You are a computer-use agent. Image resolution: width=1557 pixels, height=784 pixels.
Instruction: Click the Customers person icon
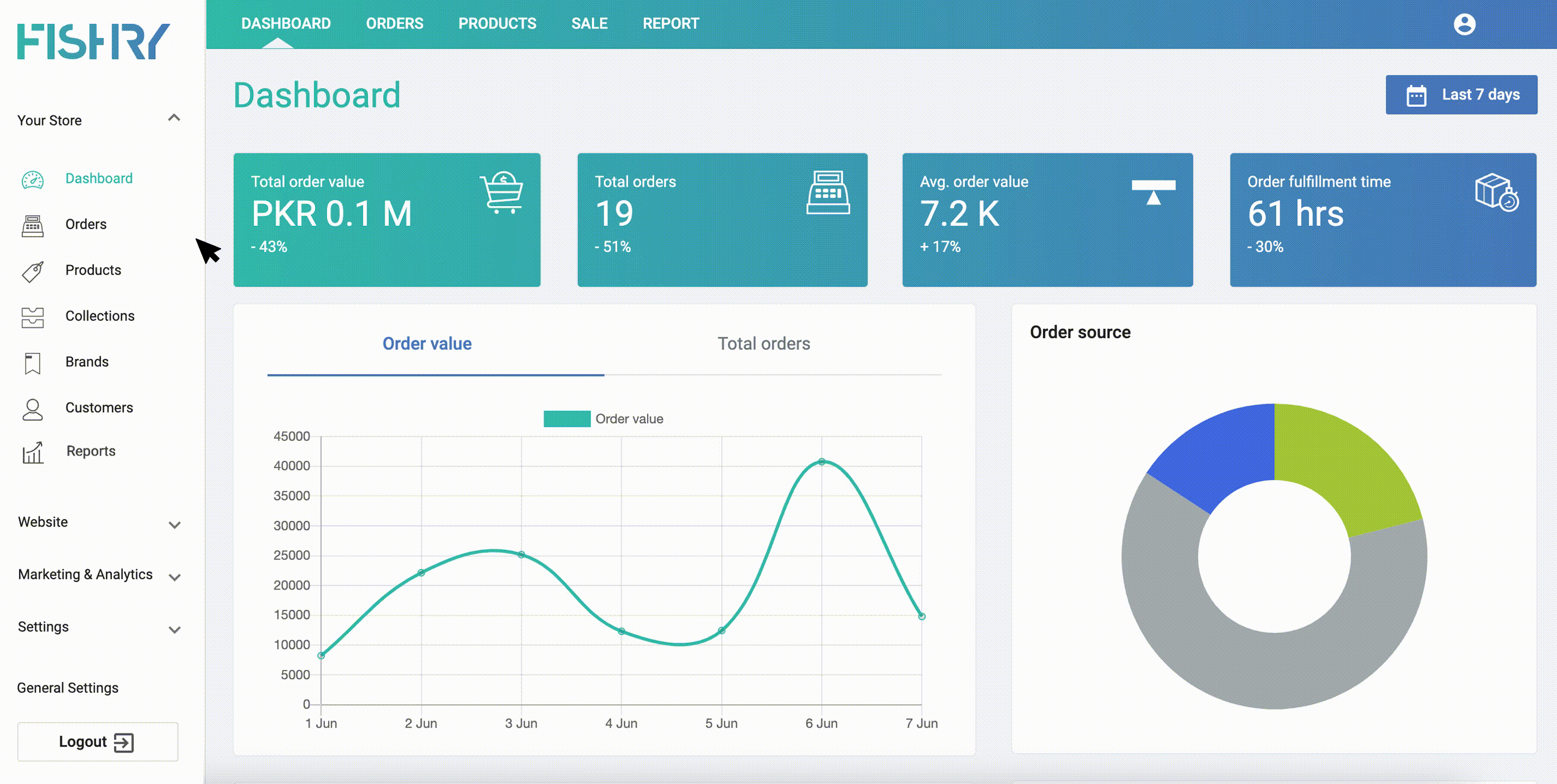pyautogui.click(x=33, y=409)
